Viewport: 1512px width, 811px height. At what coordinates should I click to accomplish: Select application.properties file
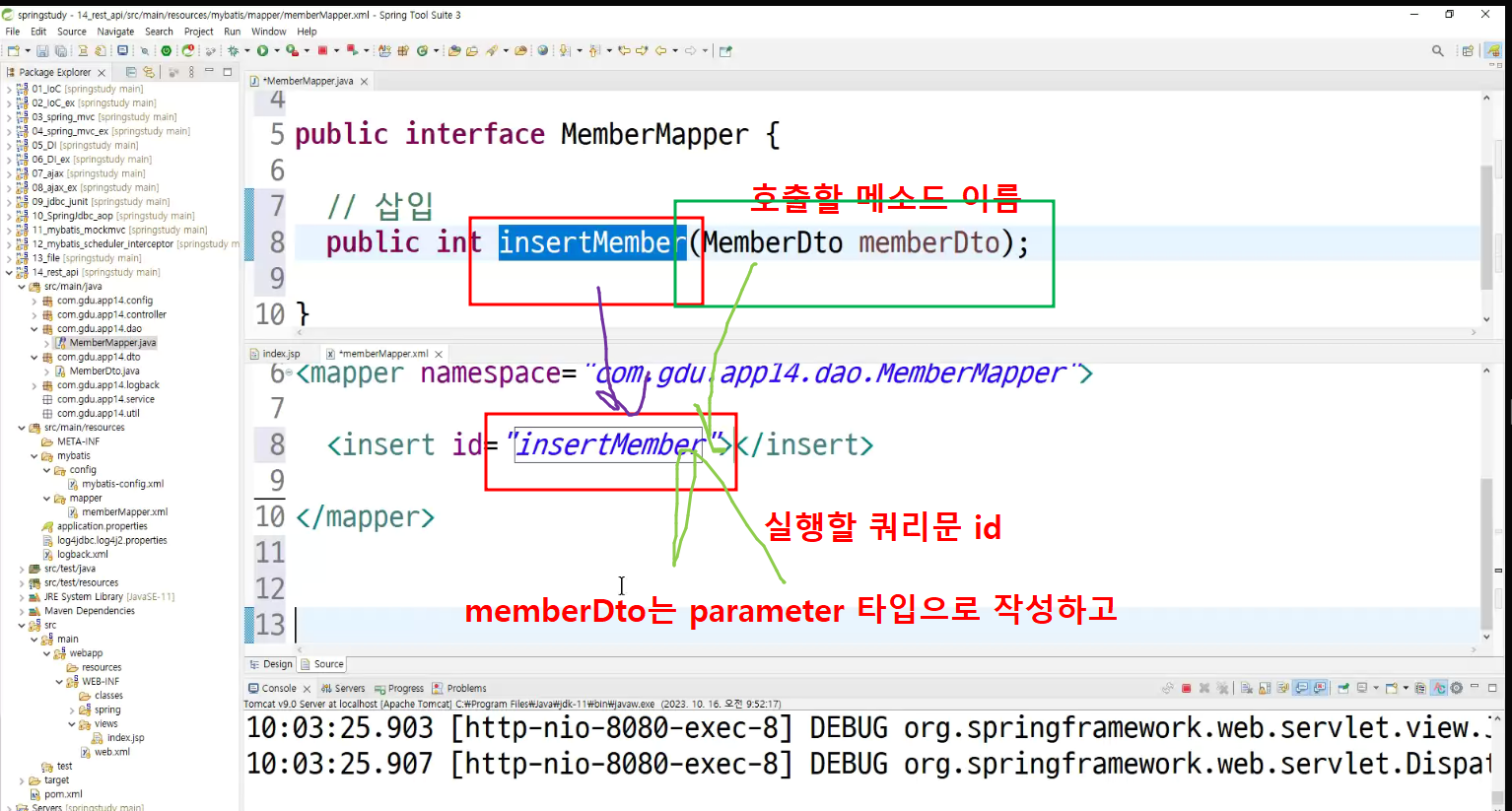point(95,526)
